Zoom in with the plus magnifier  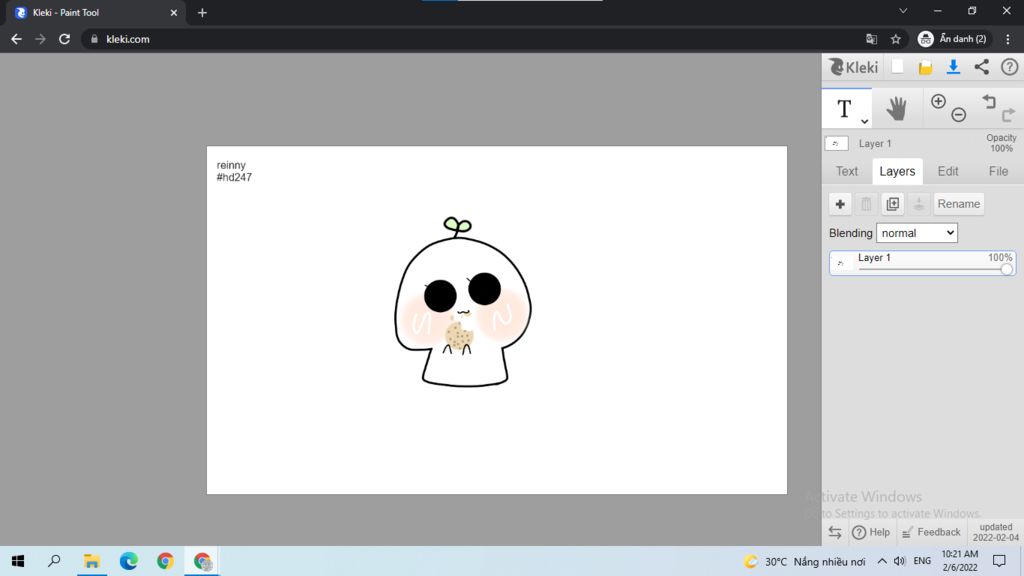pyautogui.click(x=938, y=101)
